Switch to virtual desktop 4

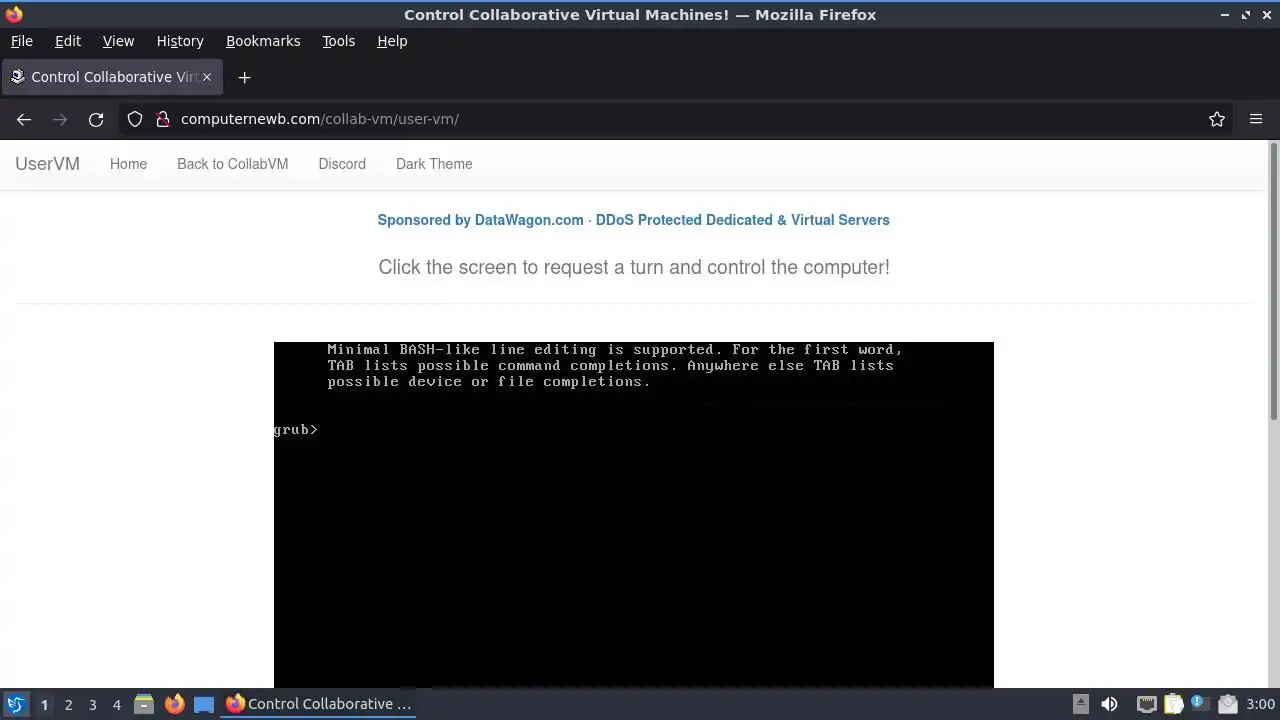(x=116, y=704)
